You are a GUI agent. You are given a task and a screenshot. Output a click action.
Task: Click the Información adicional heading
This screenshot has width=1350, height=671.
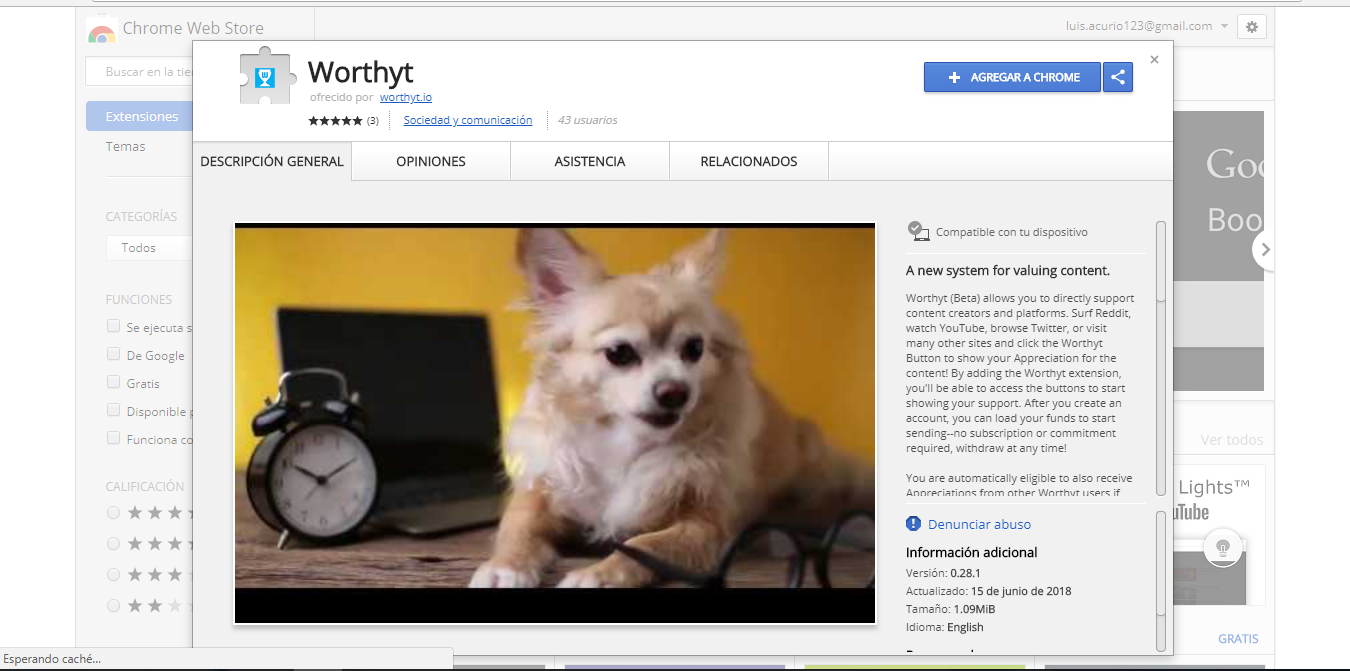point(971,552)
